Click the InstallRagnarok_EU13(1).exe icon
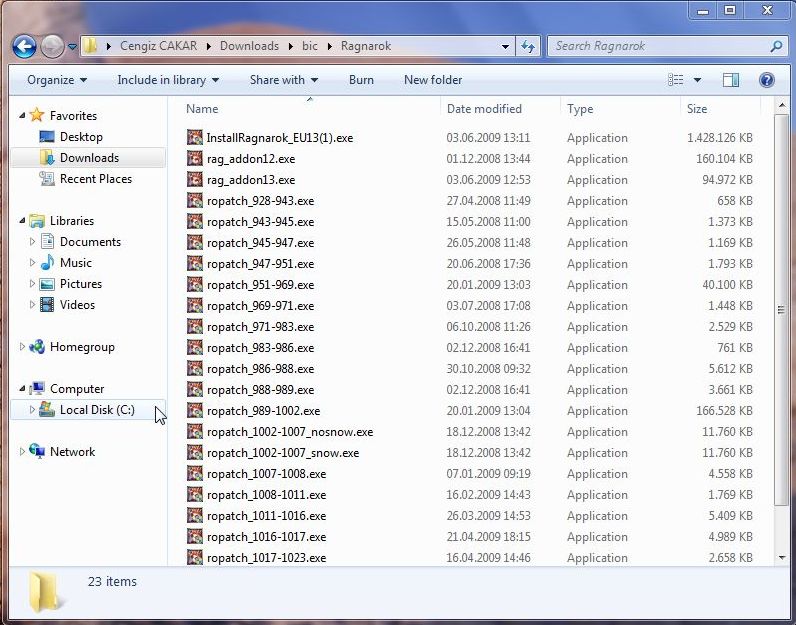796x625 pixels. point(195,138)
